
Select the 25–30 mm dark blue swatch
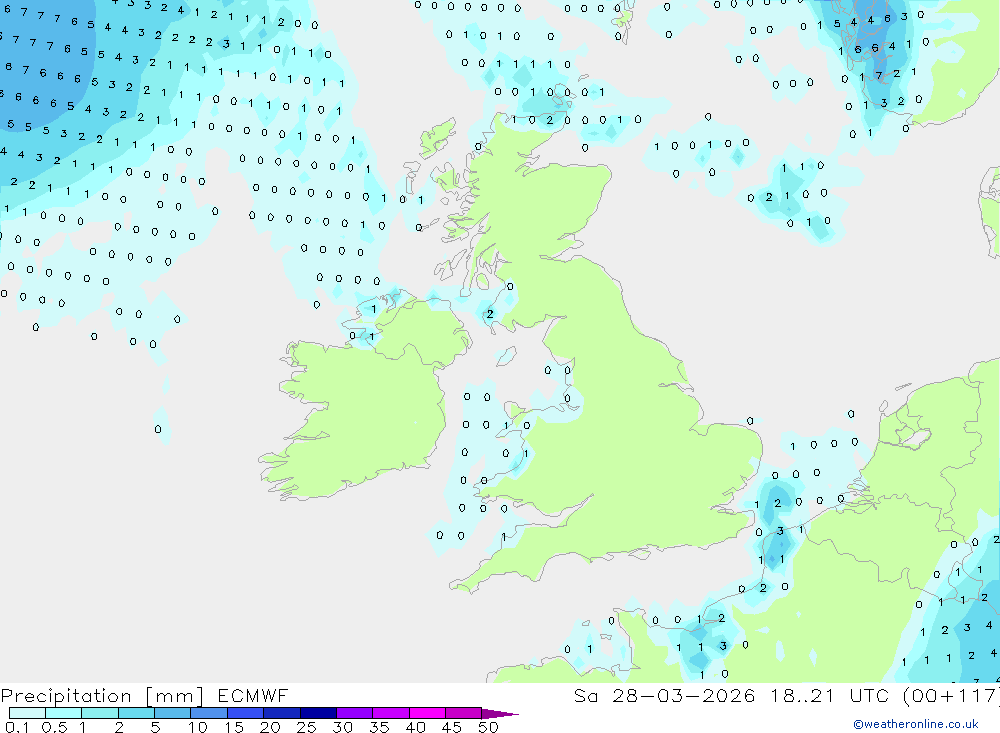point(318,713)
